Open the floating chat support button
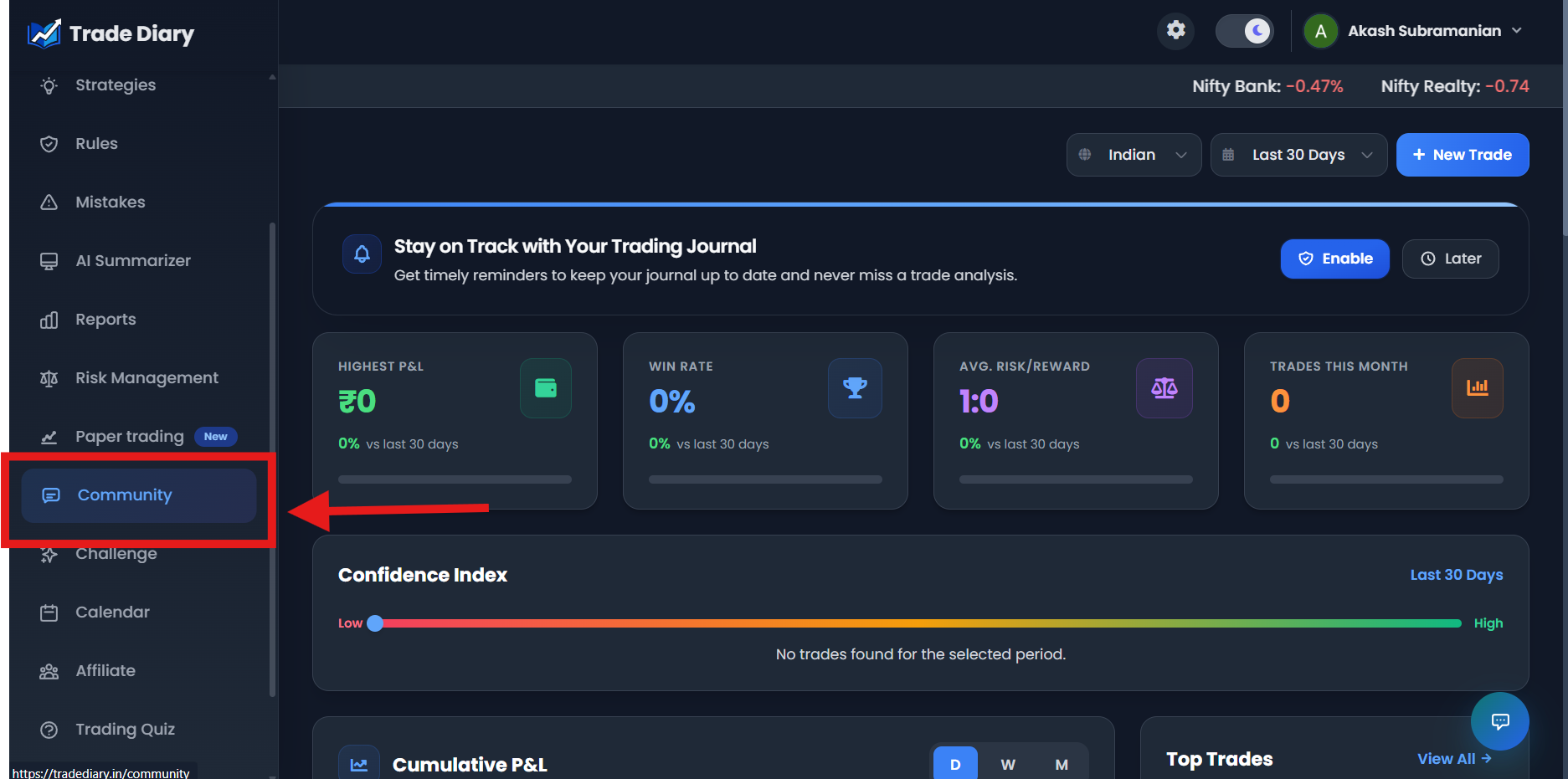 point(1500,721)
